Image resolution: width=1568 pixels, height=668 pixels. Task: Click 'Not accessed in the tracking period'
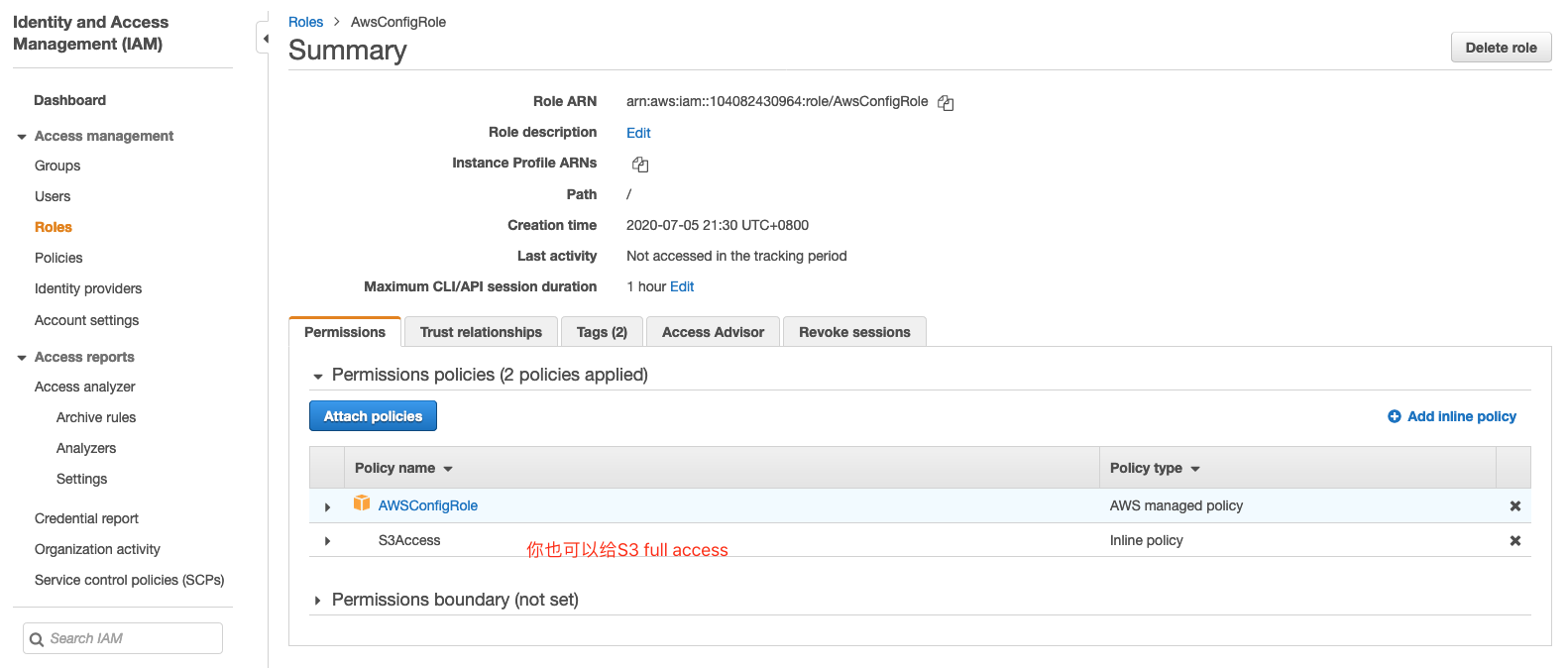point(736,256)
